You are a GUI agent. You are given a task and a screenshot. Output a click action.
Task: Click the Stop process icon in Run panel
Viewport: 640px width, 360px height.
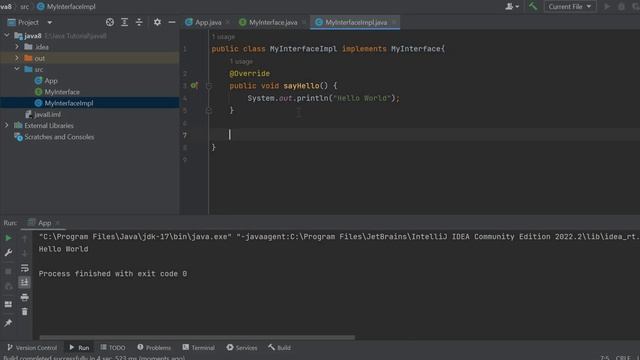tap(8, 271)
